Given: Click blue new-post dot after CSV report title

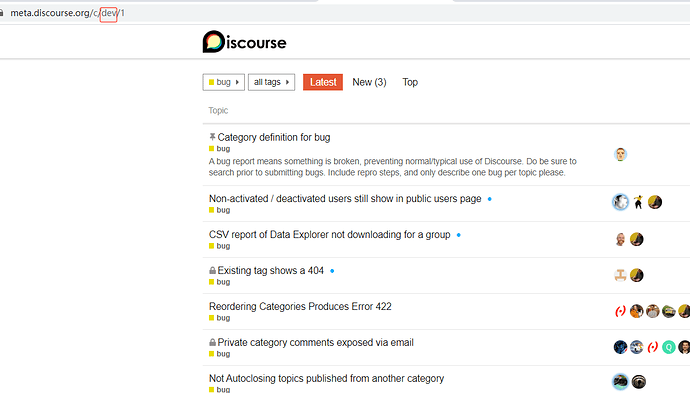Looking at the screenshot, I should coord(459,235).
